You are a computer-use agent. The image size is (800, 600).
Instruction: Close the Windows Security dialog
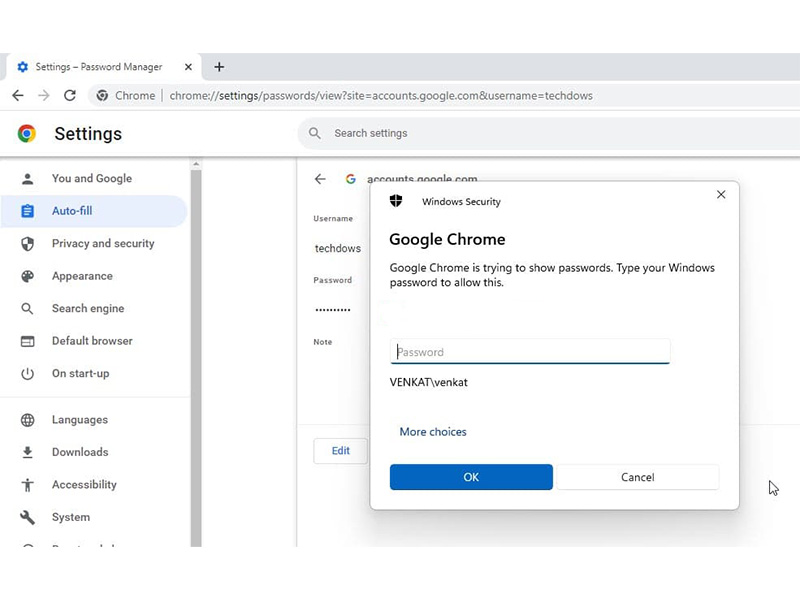click(721, 194)
